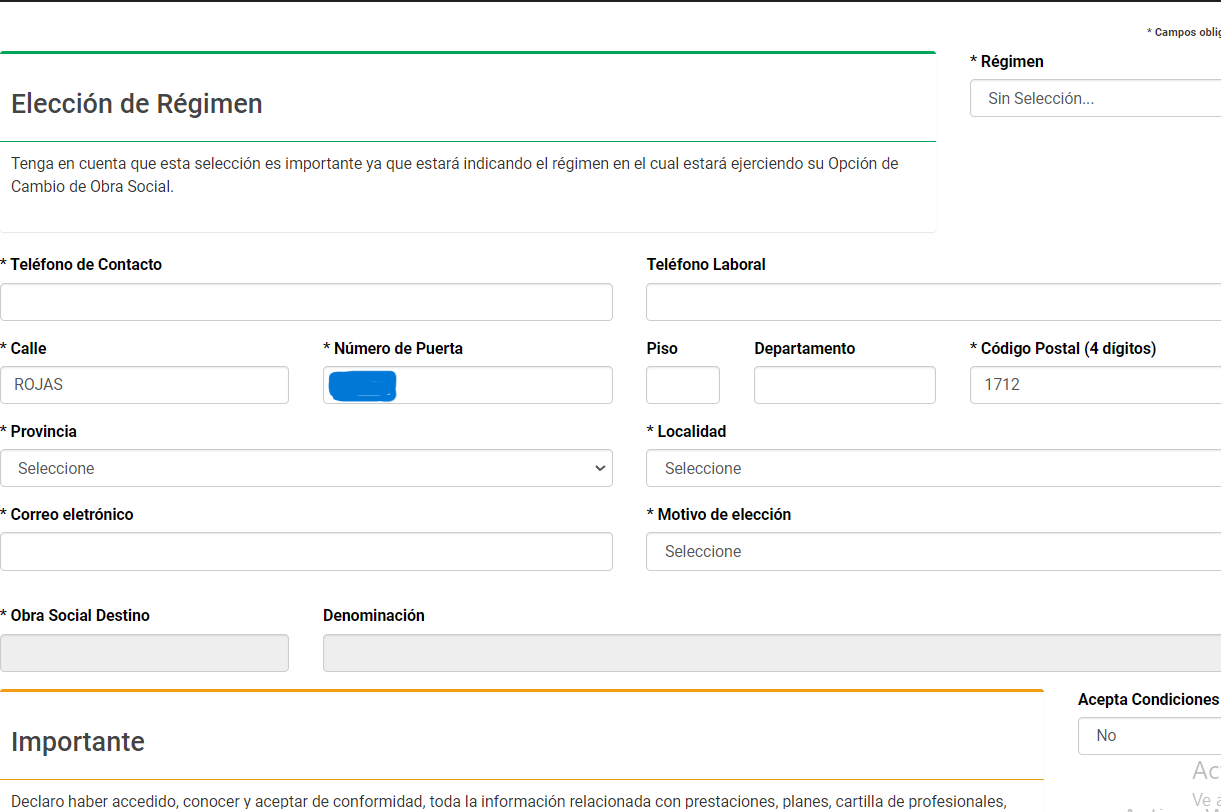Click the declaration text starting Declaro haber accedido
1221x812 pixels.
click(x=508, y=801)
